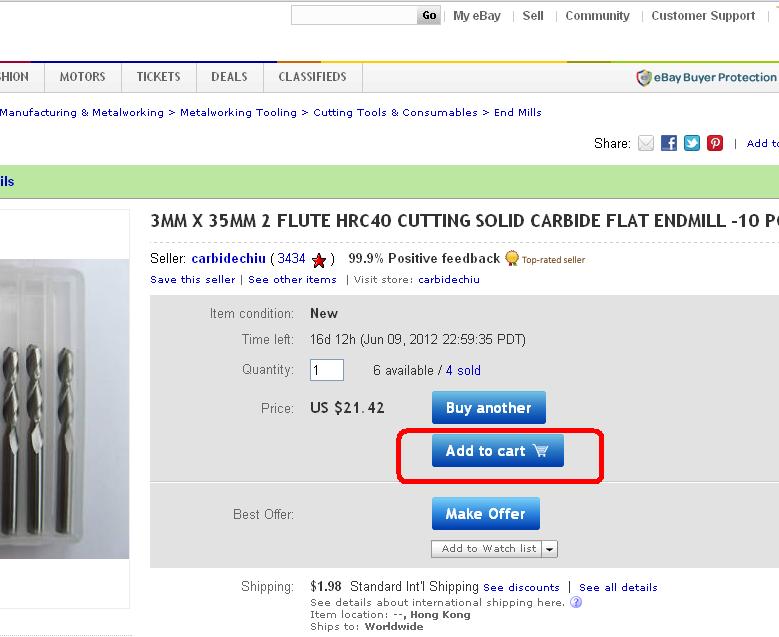Share this item on Twitter
779x637 pixels.
pos(692,144)
